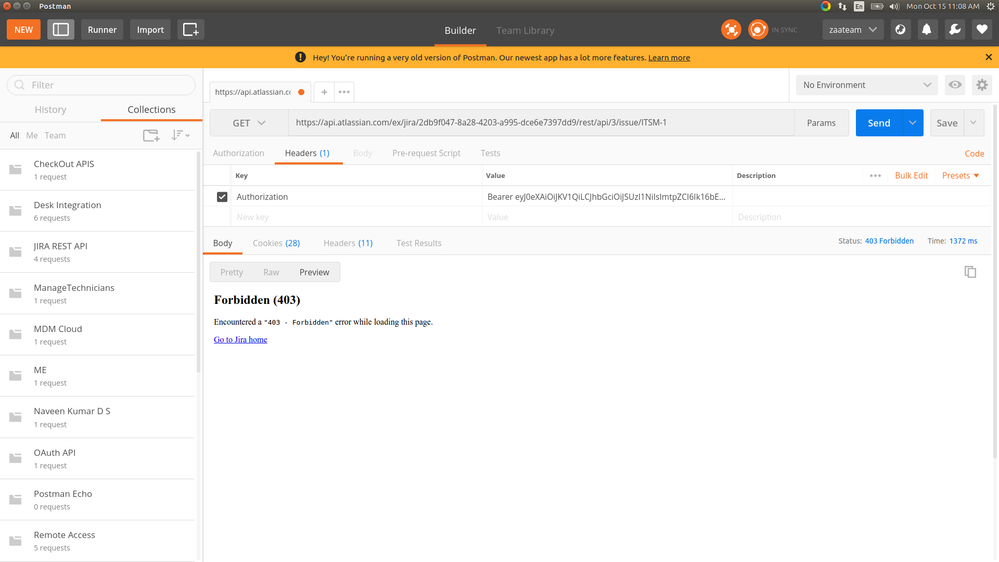The width and height of the screenshot is (999, 562).
Task: Open the interceptor satellite icon
Action: pos(731,30)
